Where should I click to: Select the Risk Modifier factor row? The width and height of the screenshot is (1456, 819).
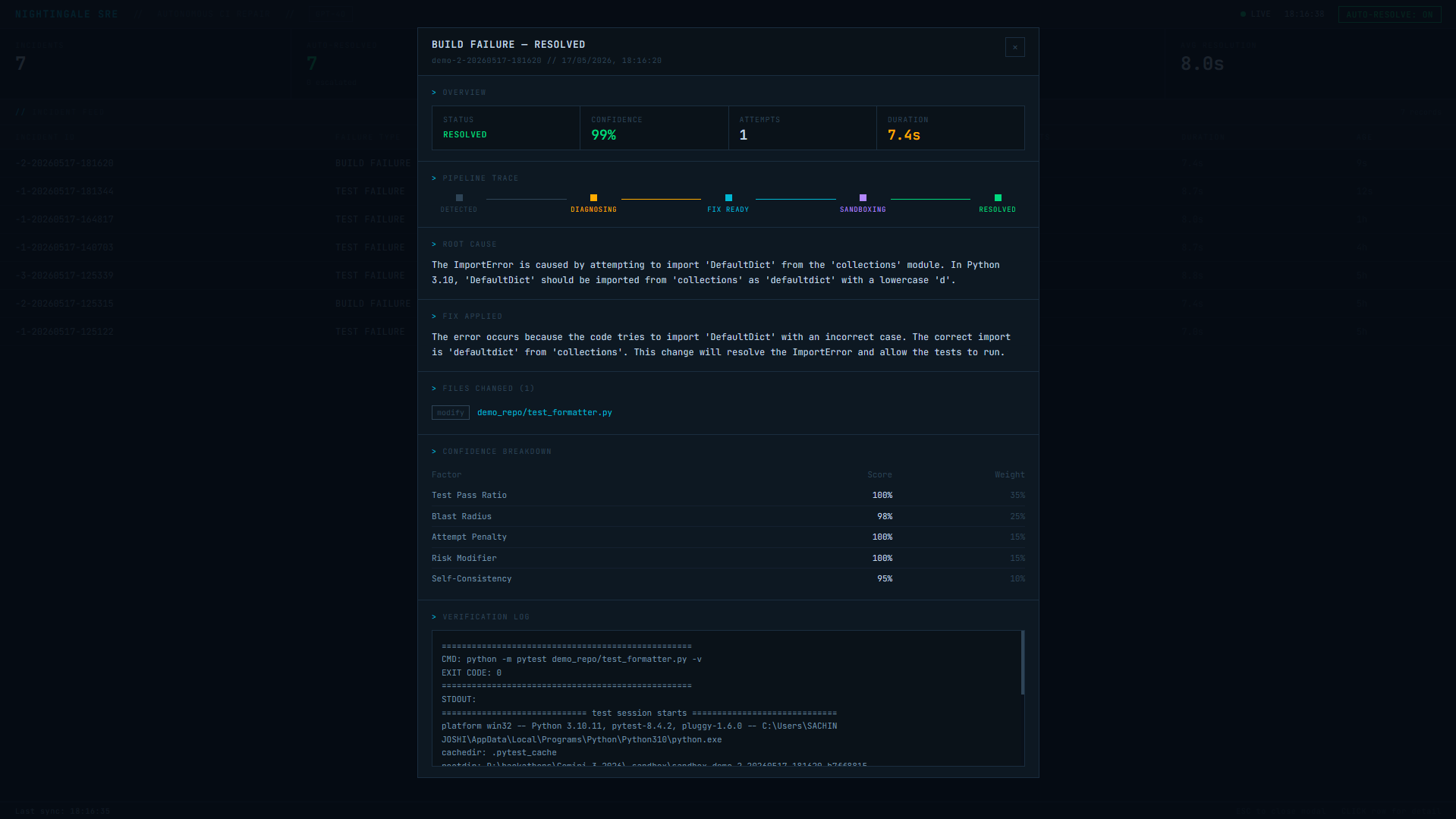(x=728, y=559)
